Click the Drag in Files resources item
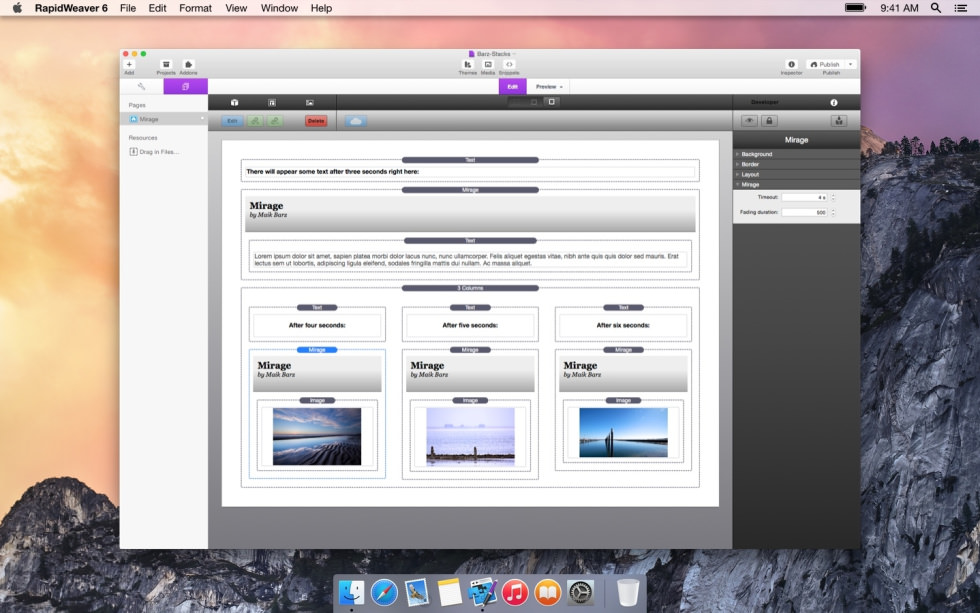The image size is (980, 613). (154, 152)
